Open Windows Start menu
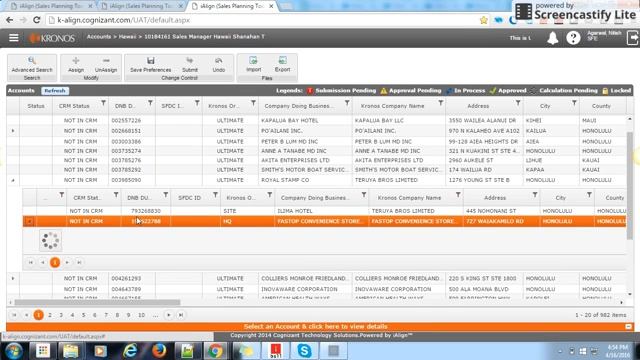This screenshot has width=640, height=360. [13, 351]
